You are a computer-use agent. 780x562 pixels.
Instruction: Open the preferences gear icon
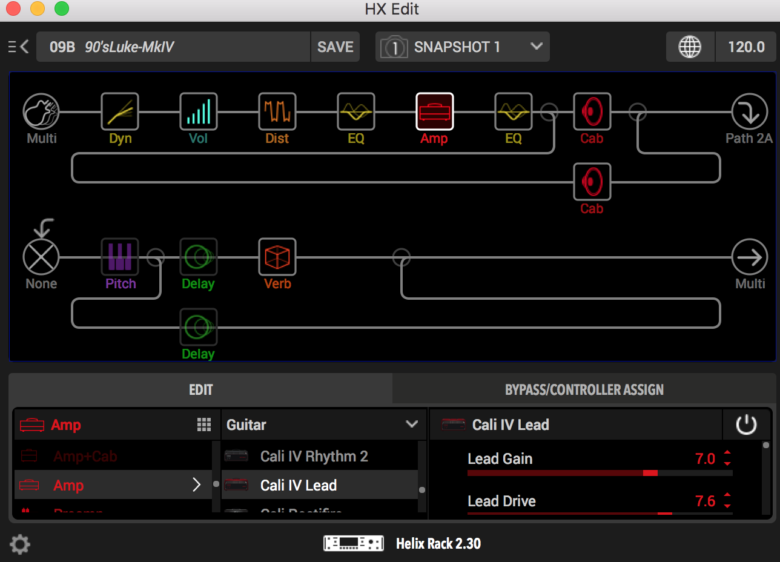click(20, 544)
